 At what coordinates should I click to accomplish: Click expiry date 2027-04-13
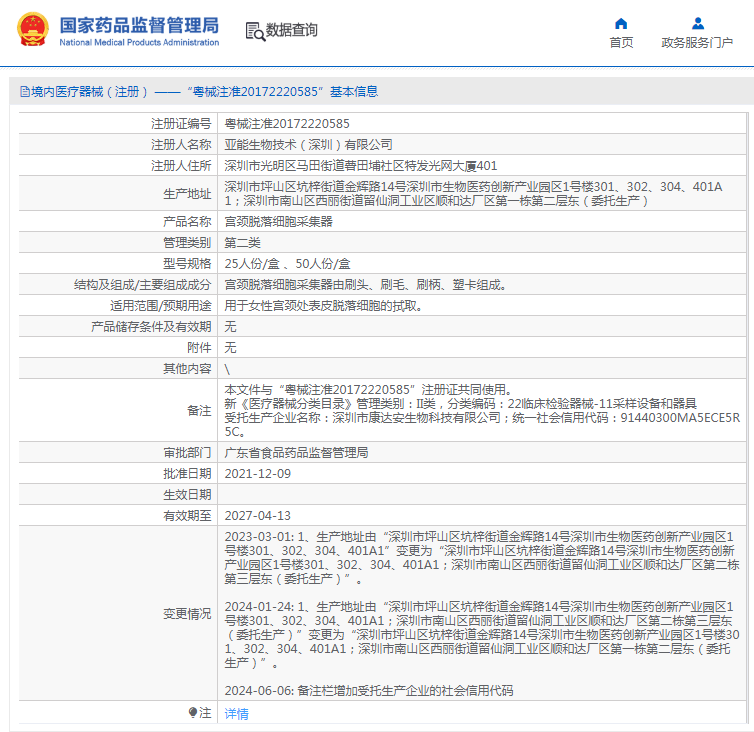(258, 516)
